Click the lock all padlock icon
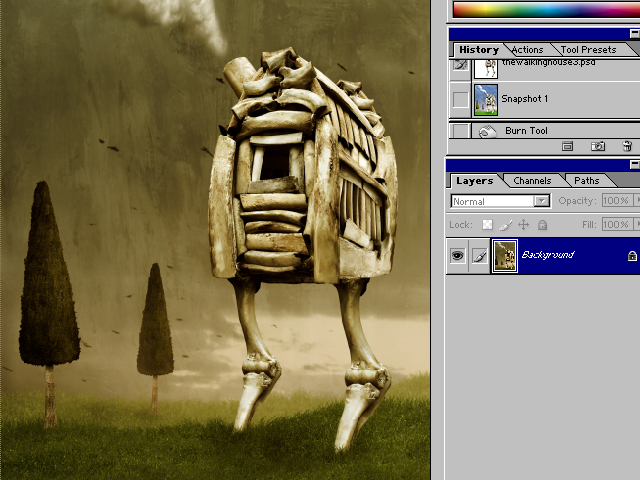 (542, 225)
